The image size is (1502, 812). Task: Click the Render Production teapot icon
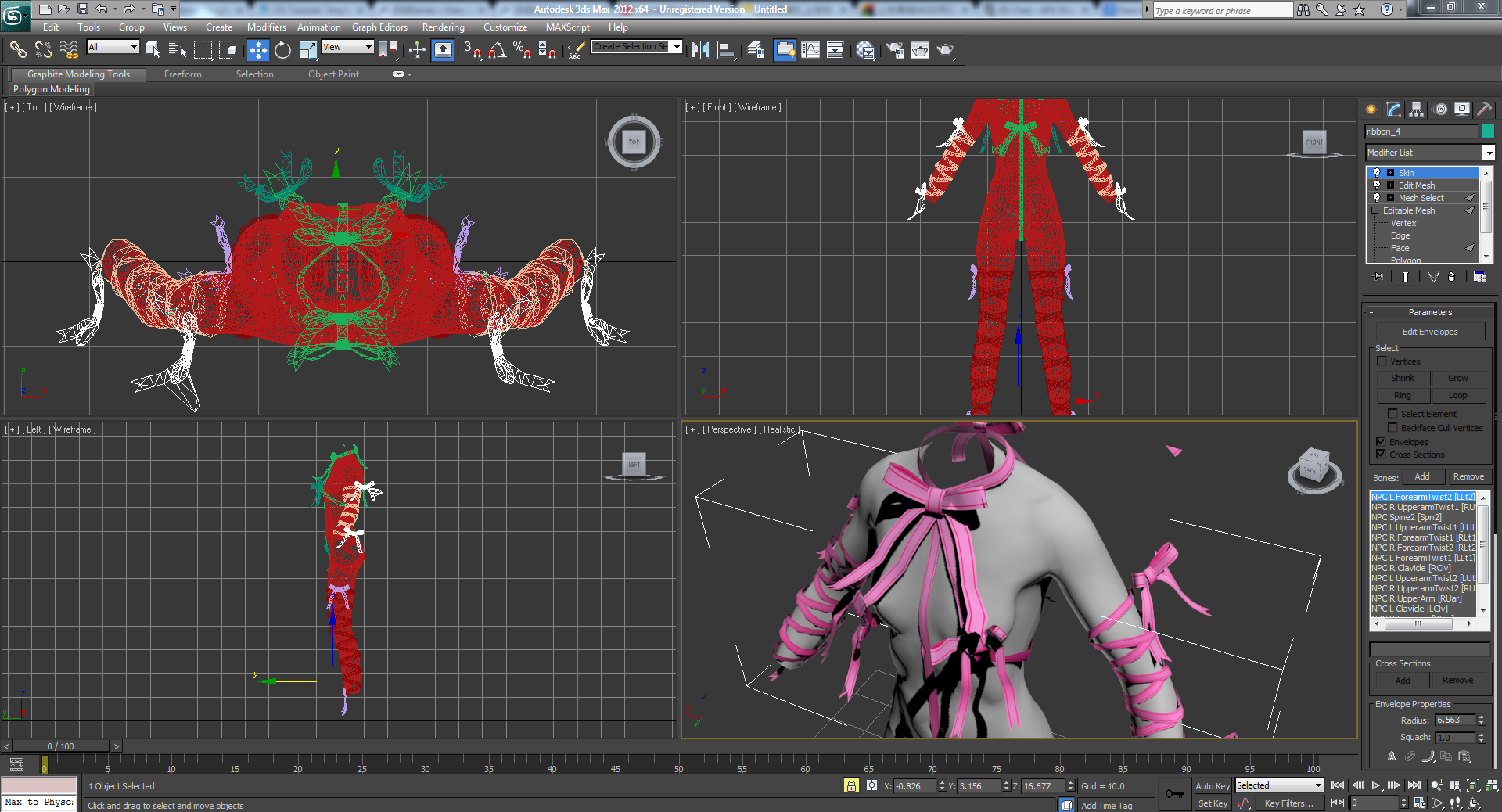946,50
